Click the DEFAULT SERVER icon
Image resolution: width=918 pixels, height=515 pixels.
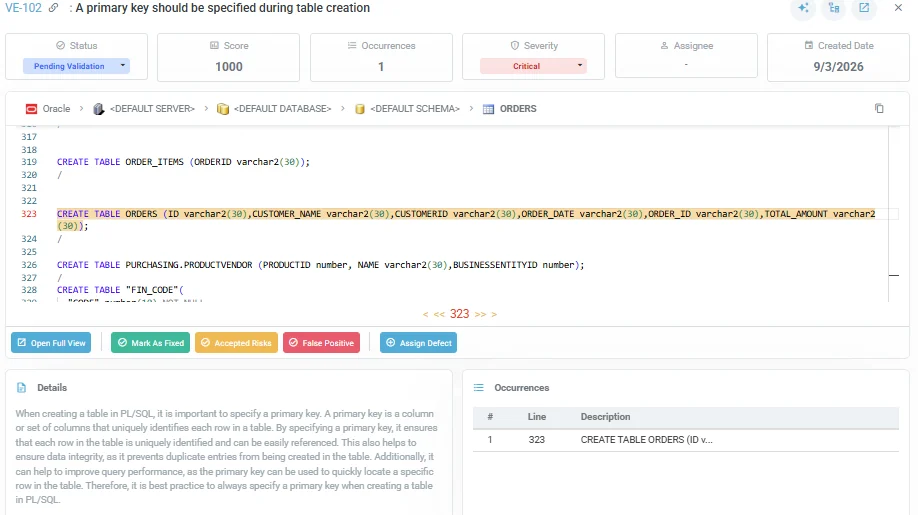(98, 109)
